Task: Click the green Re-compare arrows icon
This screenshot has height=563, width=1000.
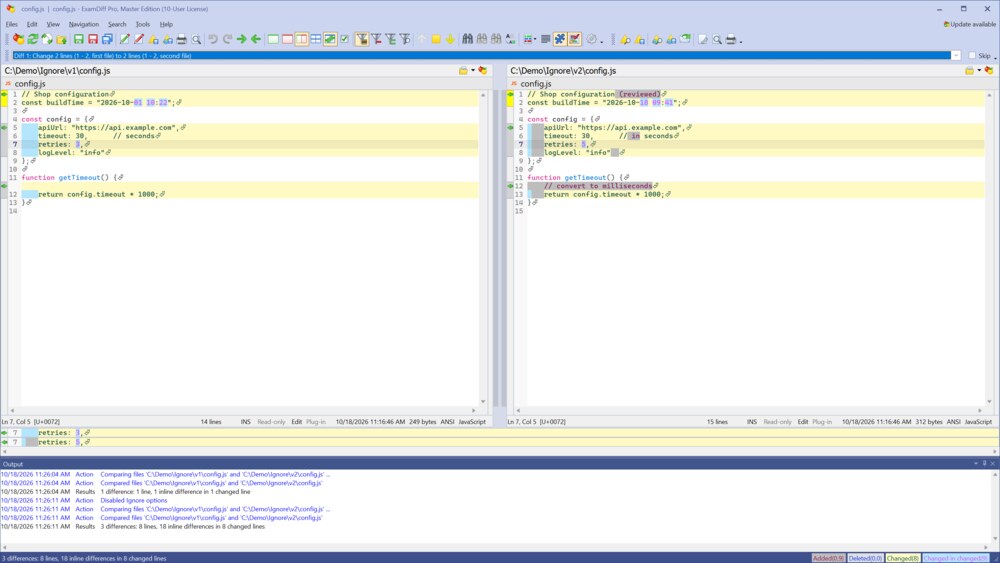Action: (x=33, y=40)
